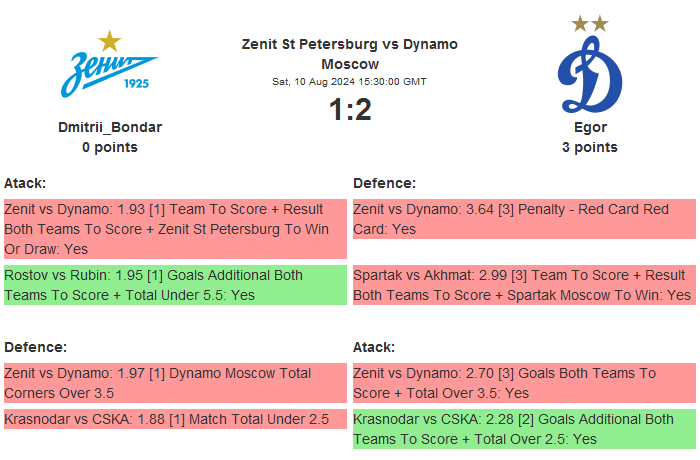Select the Spartak vs Akhmat bet row
This screenshot has height=460, width=700.
tap(523, 285)
